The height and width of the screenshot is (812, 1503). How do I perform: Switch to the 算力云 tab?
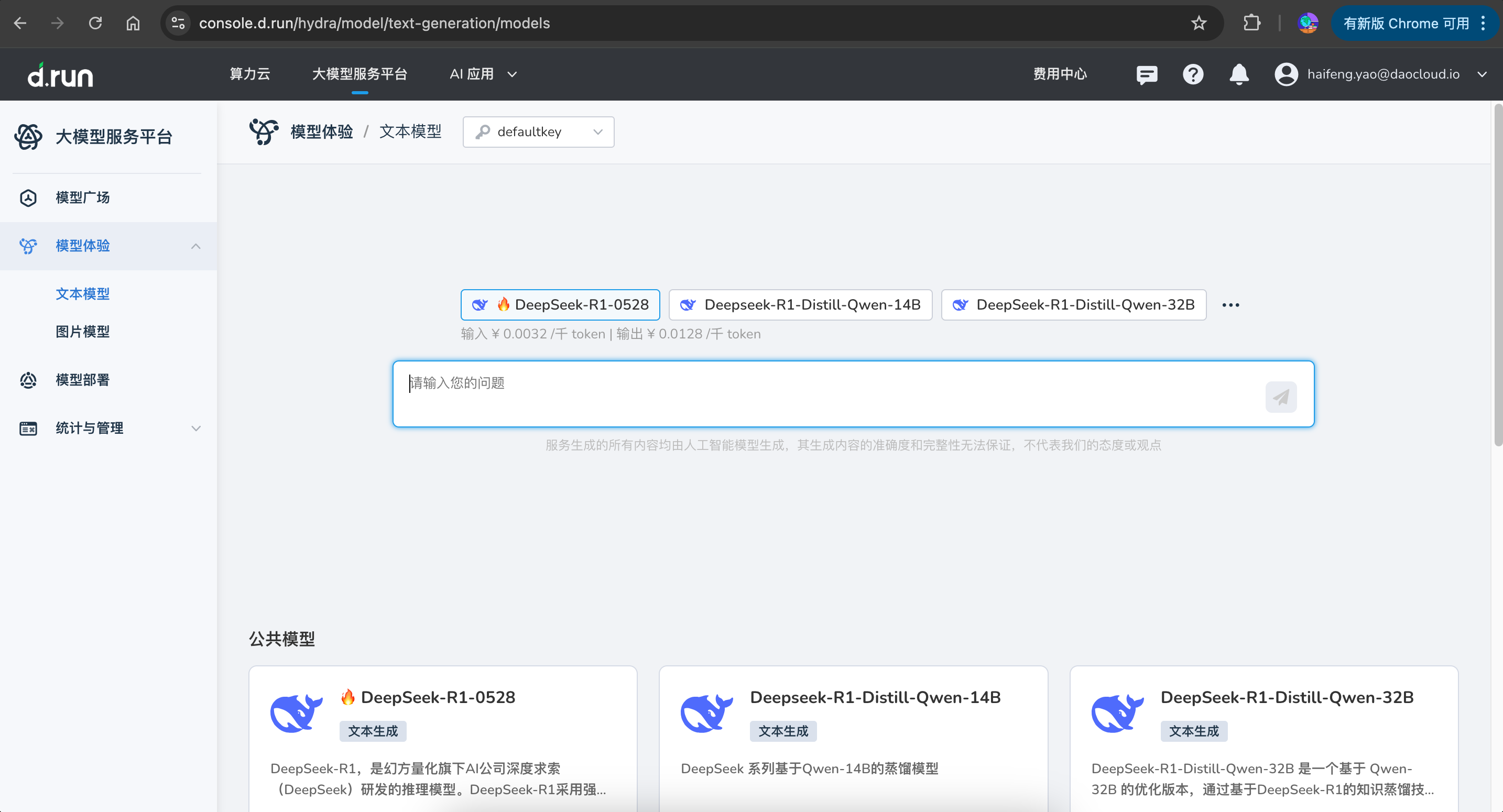pos(250,74)
